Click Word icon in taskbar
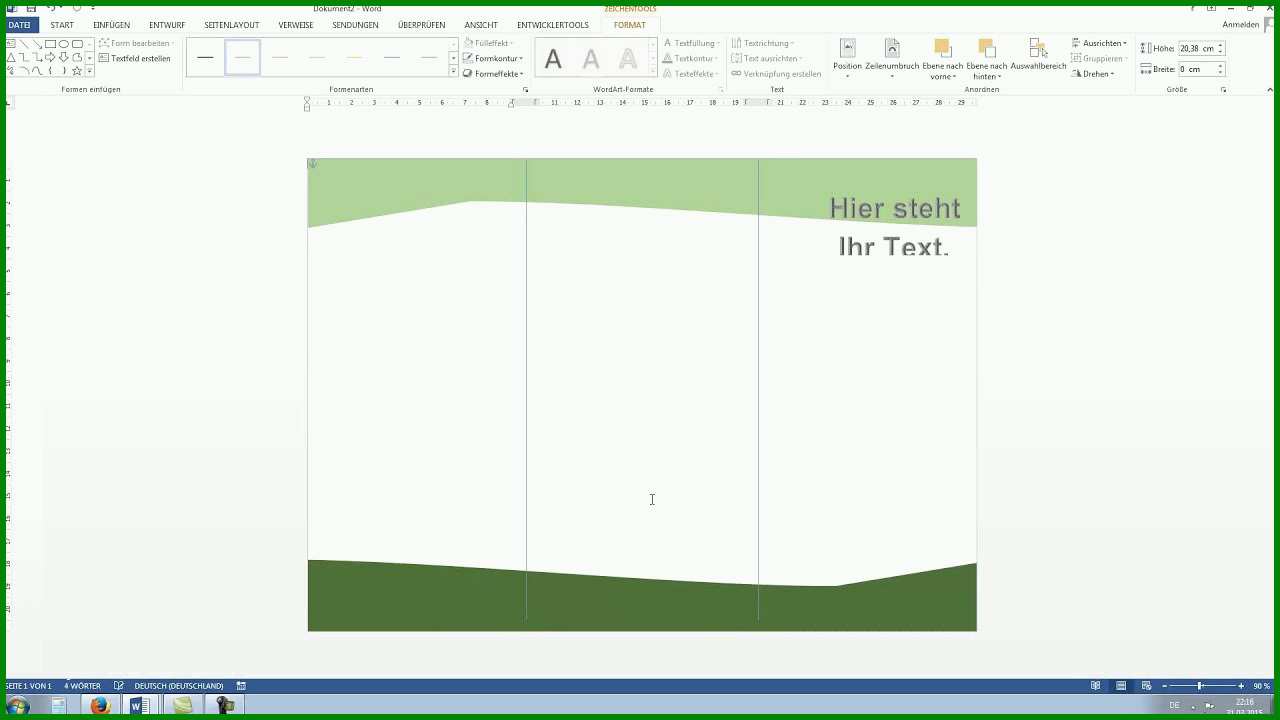The width and height of the screenshot is (1280, 720). coord(140,706)
